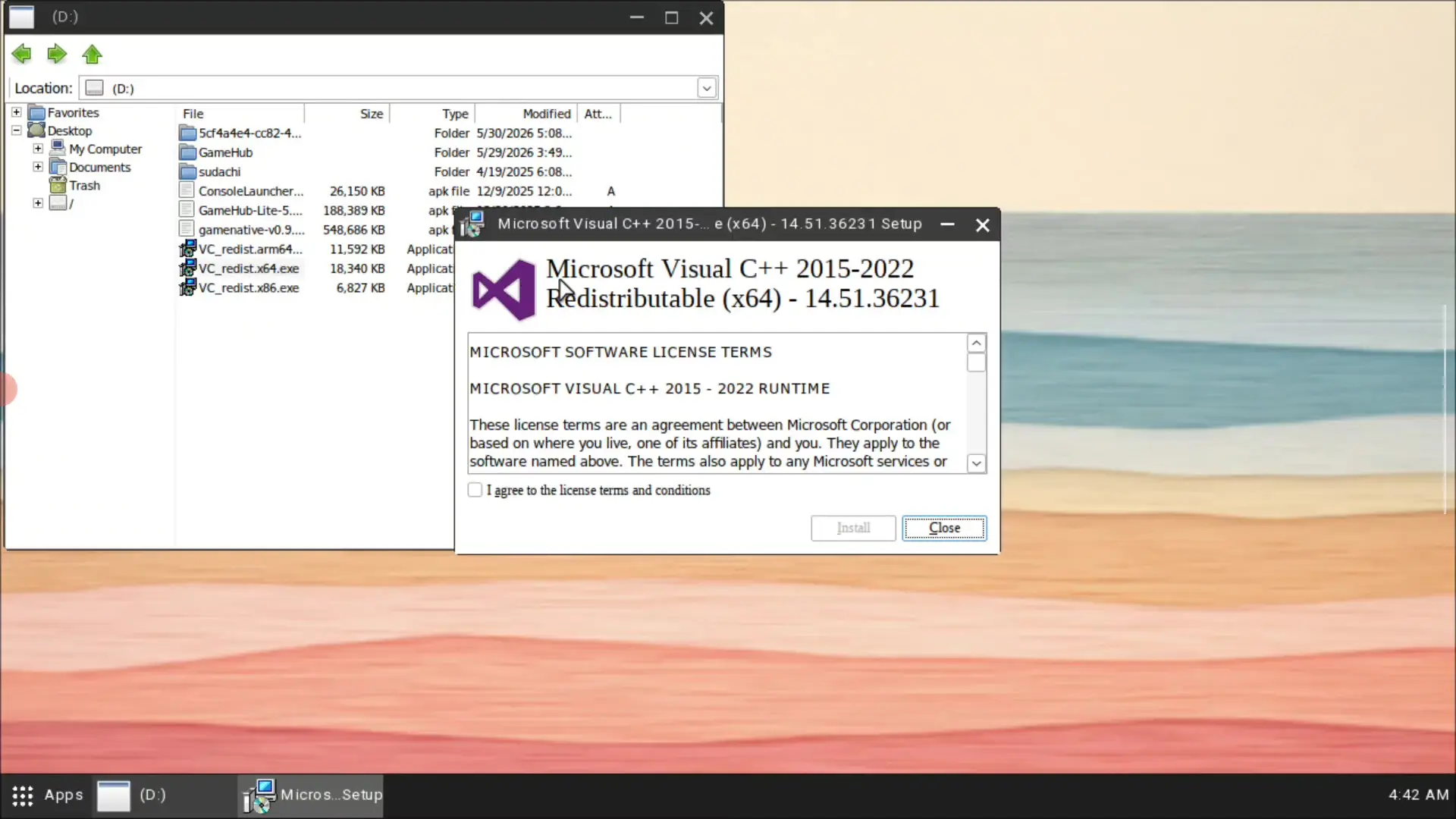Sort by the Modified column header
This screenshot has height=819, width=1456.
(x=526, y=114)
